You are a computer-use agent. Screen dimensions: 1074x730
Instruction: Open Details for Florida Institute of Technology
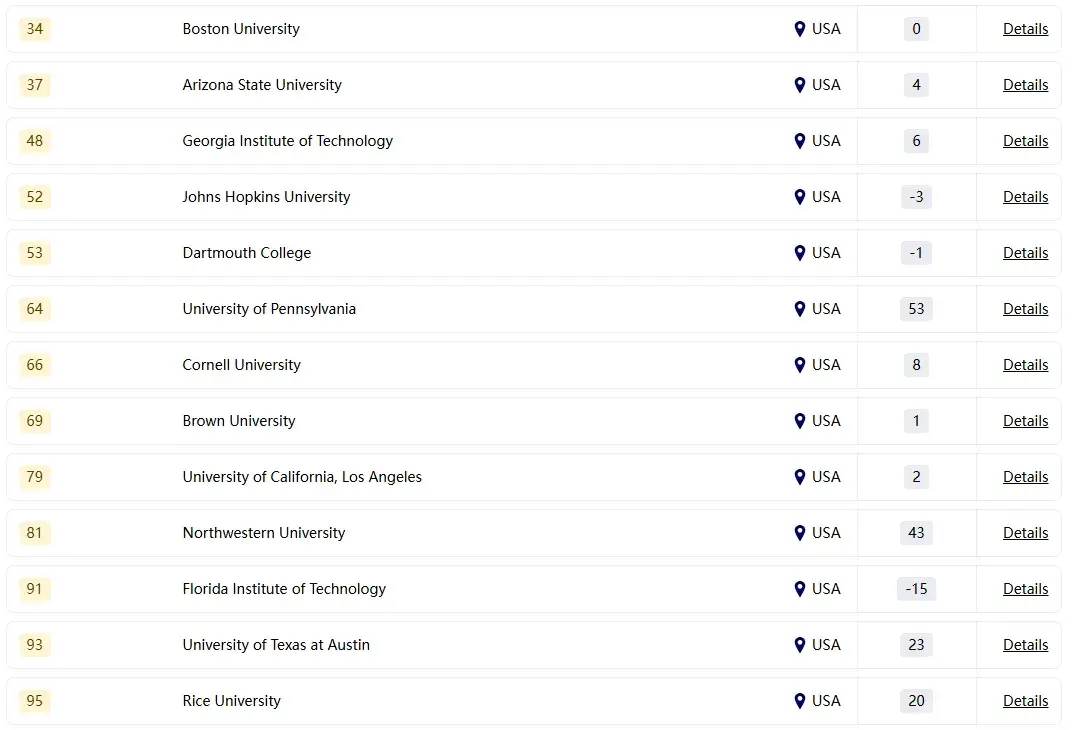[1025, 589]
